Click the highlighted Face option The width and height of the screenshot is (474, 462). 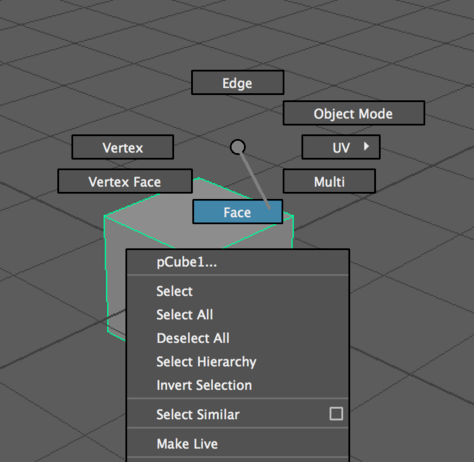pos(237,212)
